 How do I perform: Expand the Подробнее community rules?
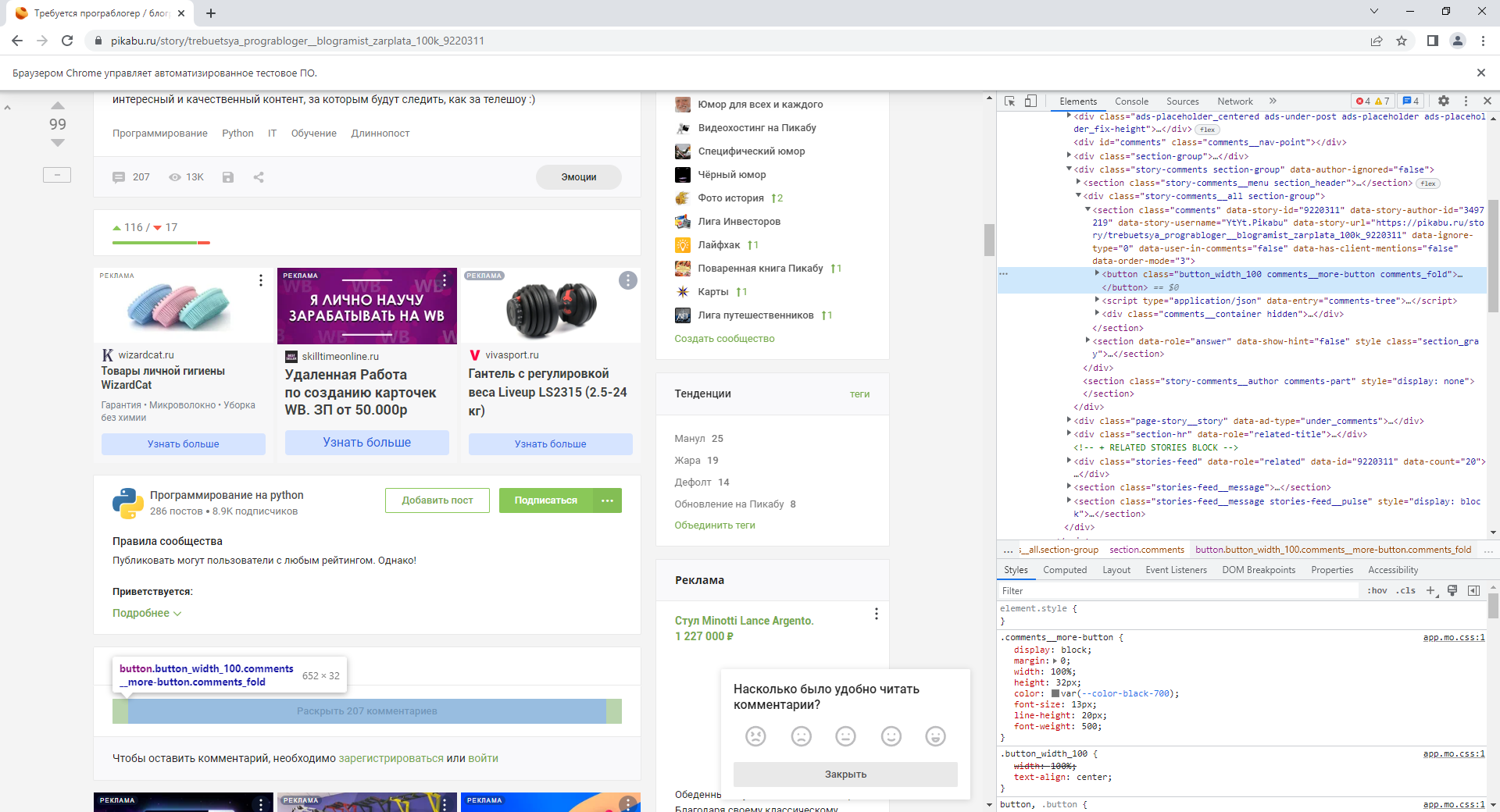click(147, 613)
